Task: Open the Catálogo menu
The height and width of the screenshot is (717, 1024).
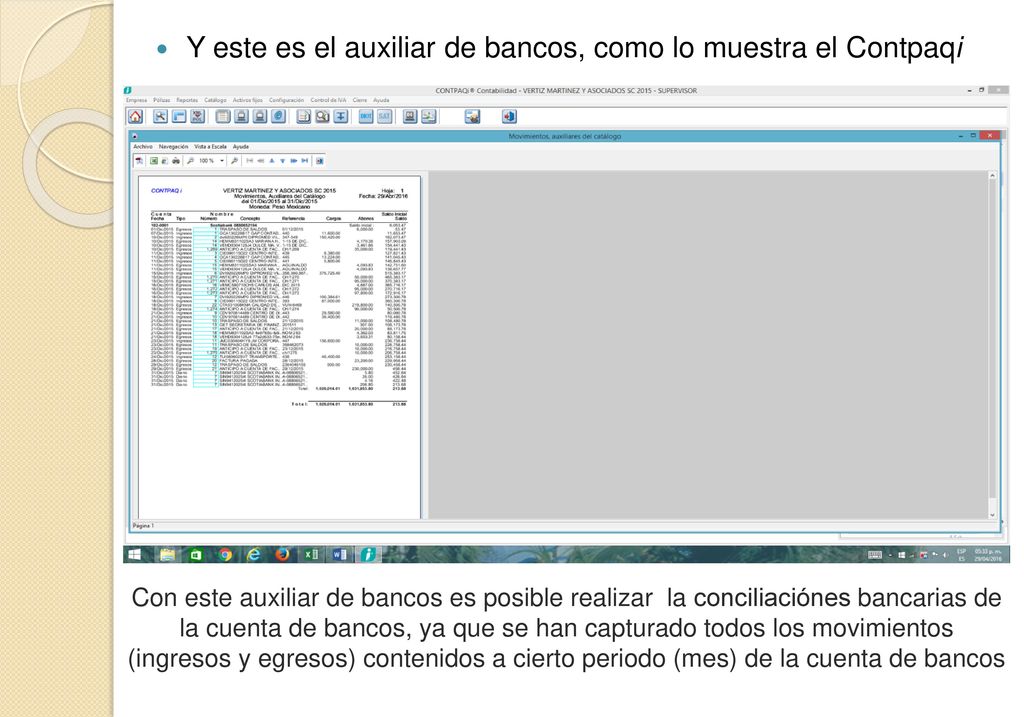Action: [215, 100]
